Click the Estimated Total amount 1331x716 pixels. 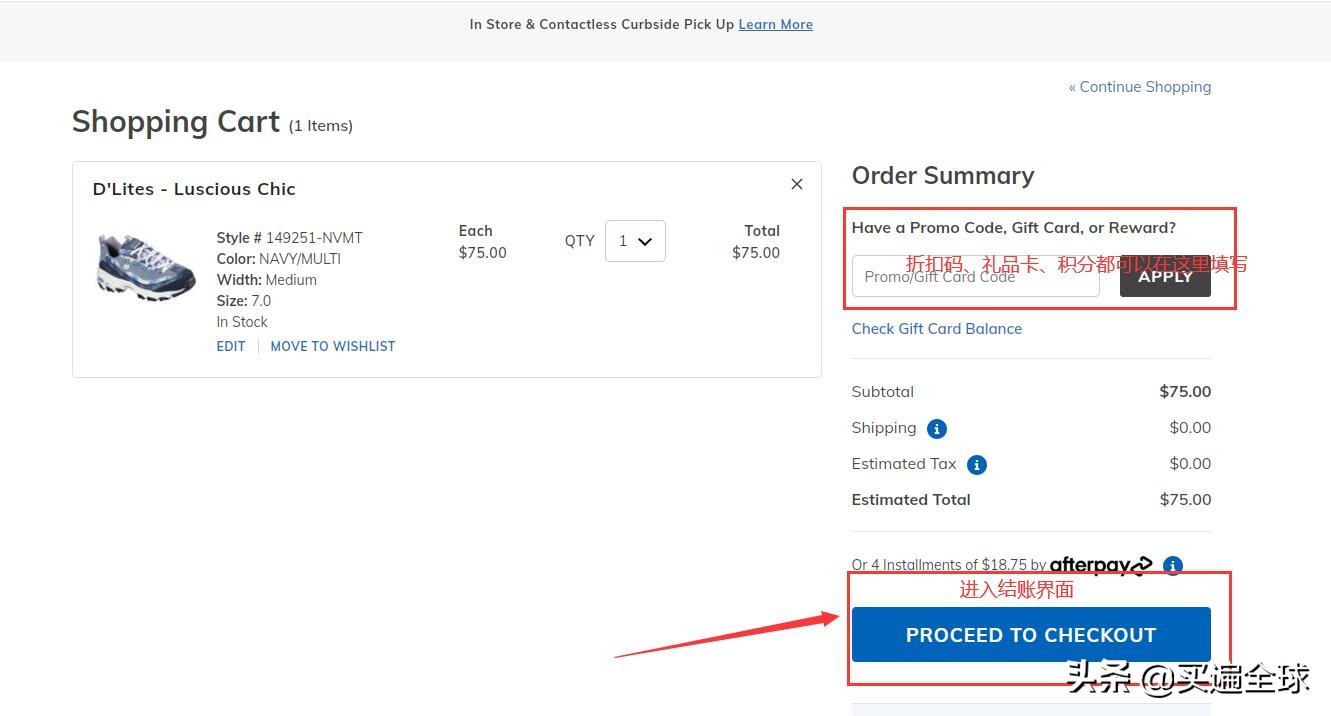1185,500
